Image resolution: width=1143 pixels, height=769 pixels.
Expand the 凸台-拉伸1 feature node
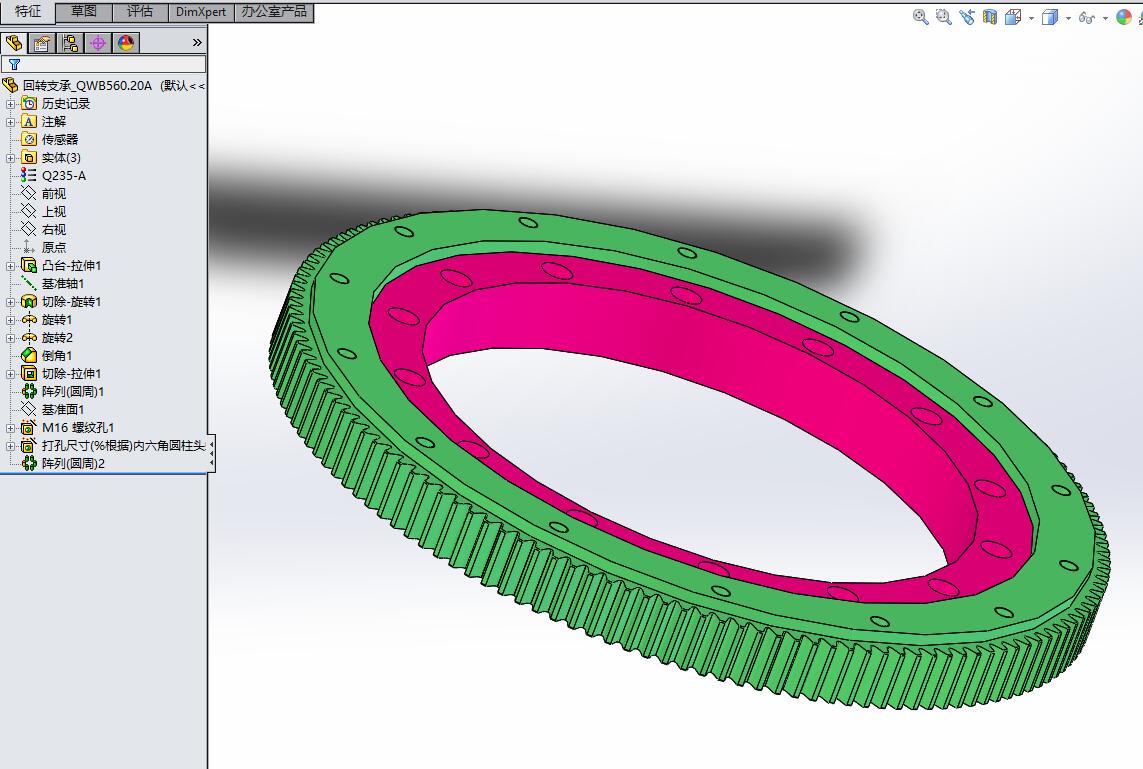click(x=10, y=266)
